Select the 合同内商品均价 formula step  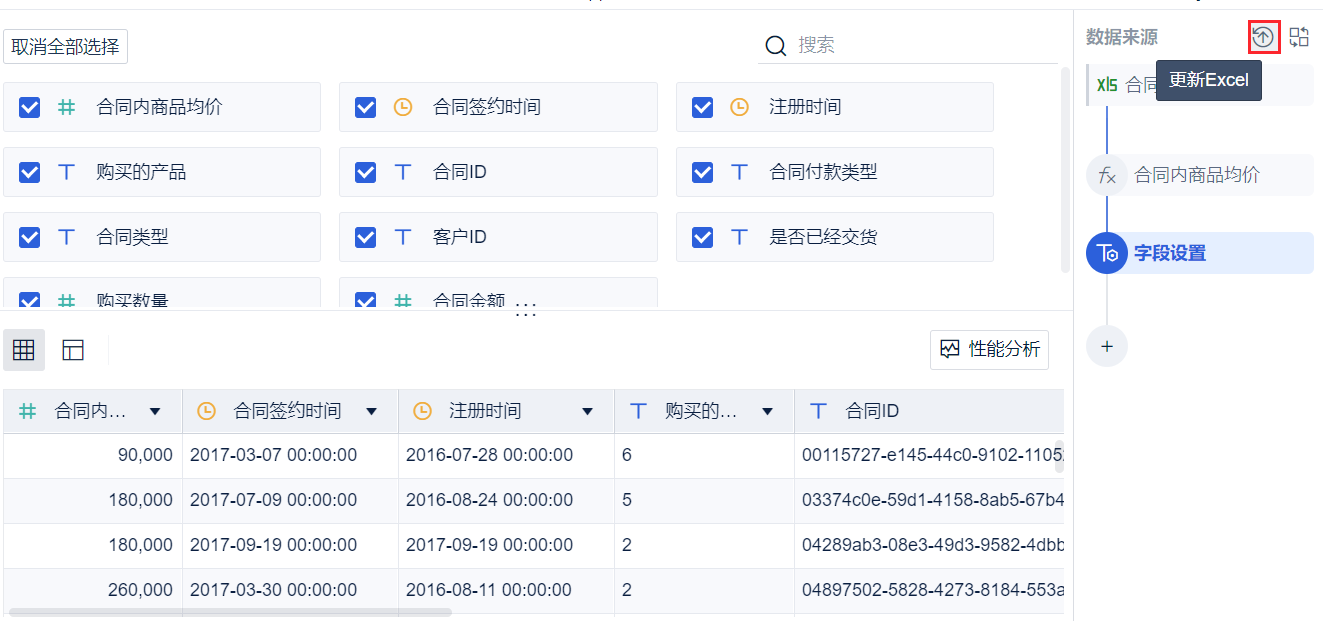1200,175
